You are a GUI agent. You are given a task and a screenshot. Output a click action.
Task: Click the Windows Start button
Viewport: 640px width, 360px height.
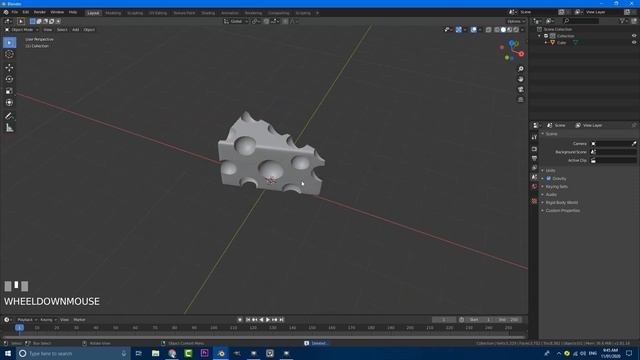pyautogui.click(x=8, y=353)
